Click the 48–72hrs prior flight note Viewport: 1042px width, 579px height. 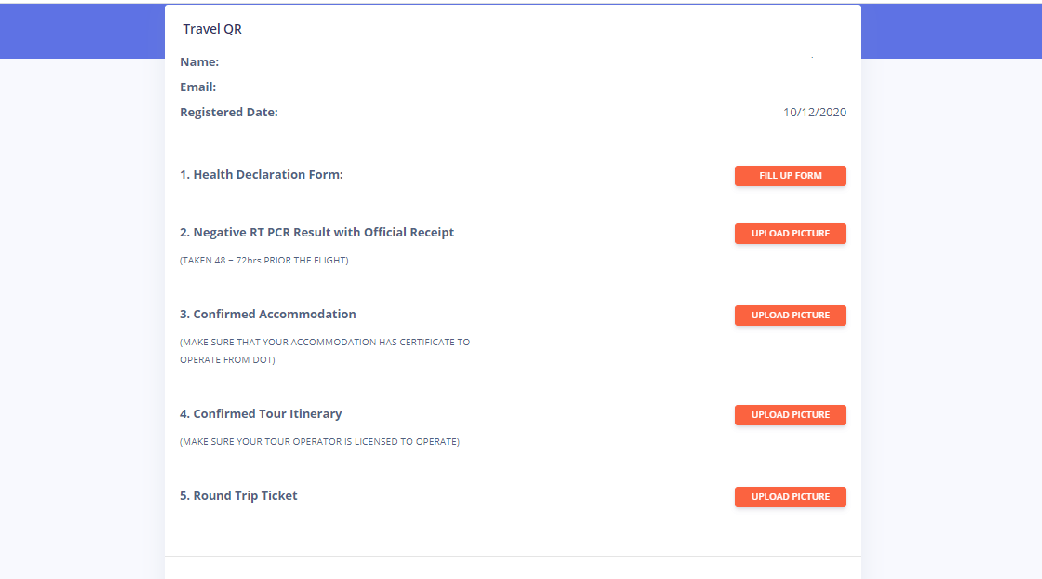[264, 260]
